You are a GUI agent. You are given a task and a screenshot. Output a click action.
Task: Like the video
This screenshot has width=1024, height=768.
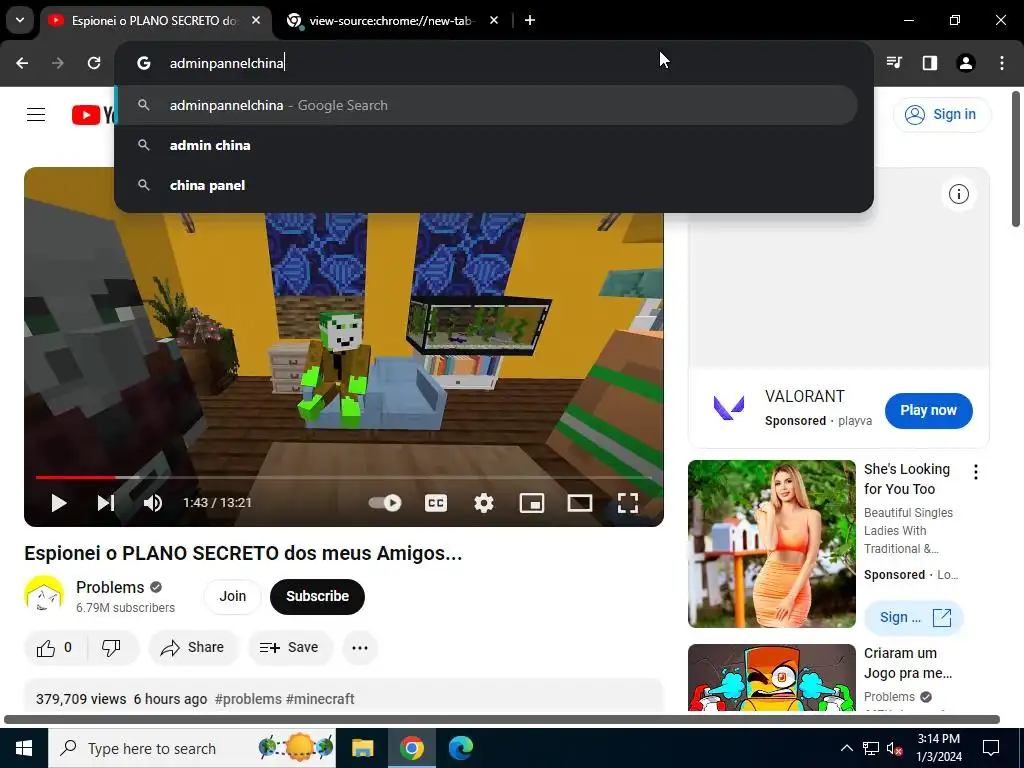56,648
